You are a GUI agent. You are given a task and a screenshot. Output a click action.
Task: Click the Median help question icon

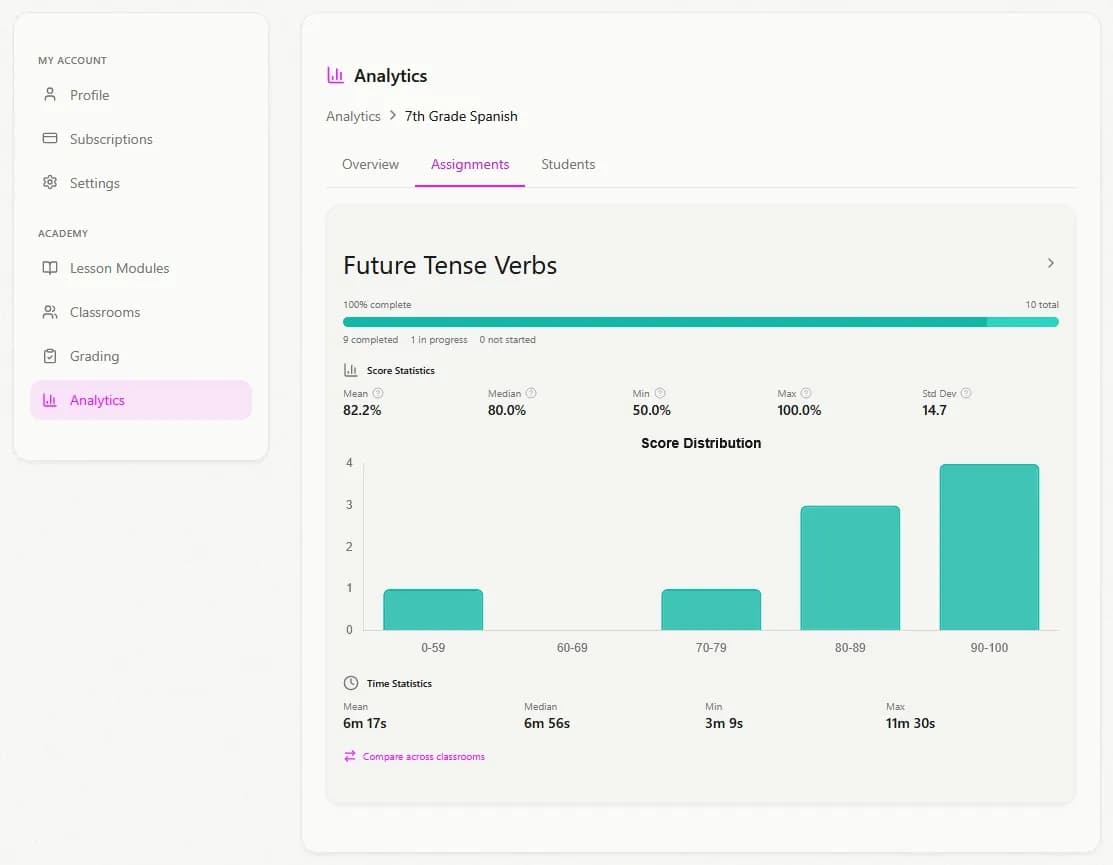[531, 393]
